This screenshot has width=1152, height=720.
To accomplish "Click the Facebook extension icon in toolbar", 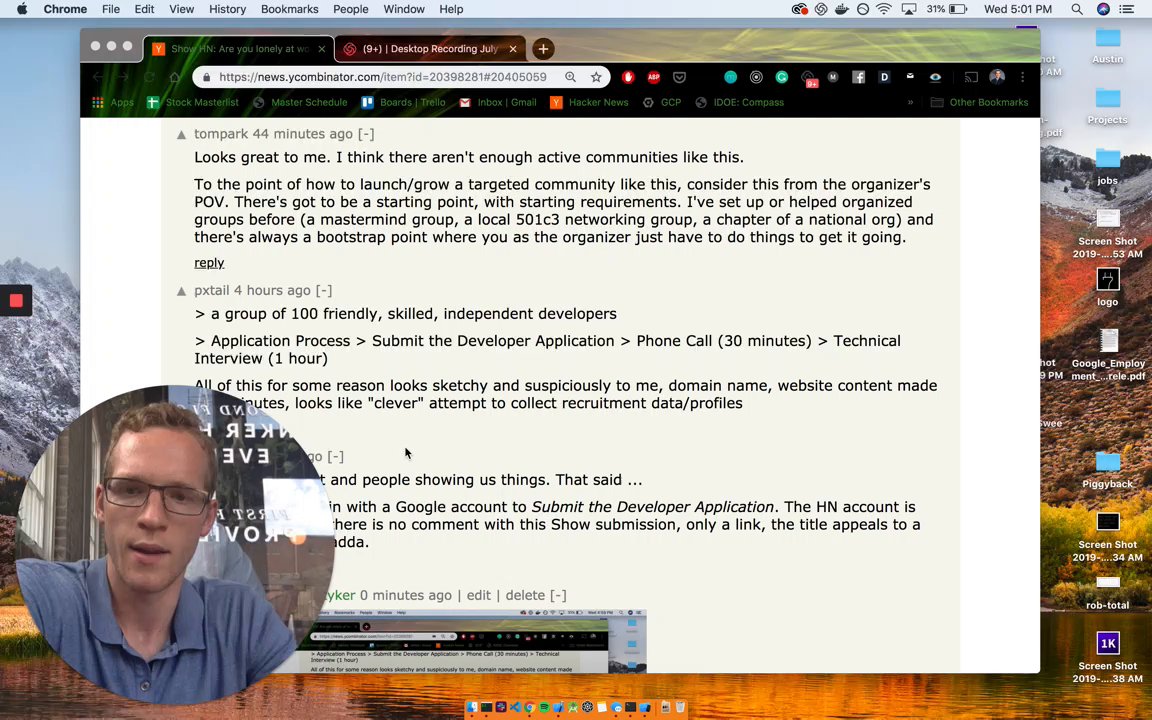I will click(x=858, y=76).
